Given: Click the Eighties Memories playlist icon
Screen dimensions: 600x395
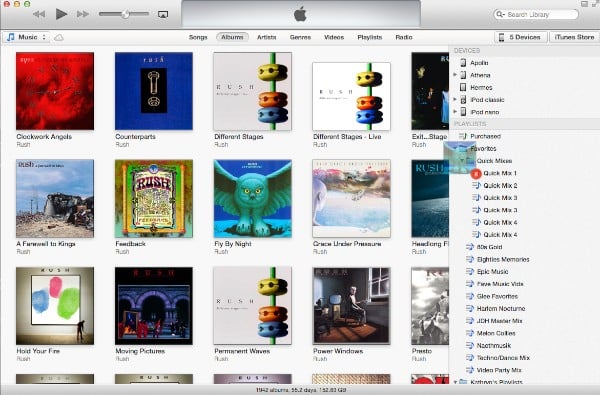Looking at the screenshot, I should pyautogui.click(x=470, y=259).
